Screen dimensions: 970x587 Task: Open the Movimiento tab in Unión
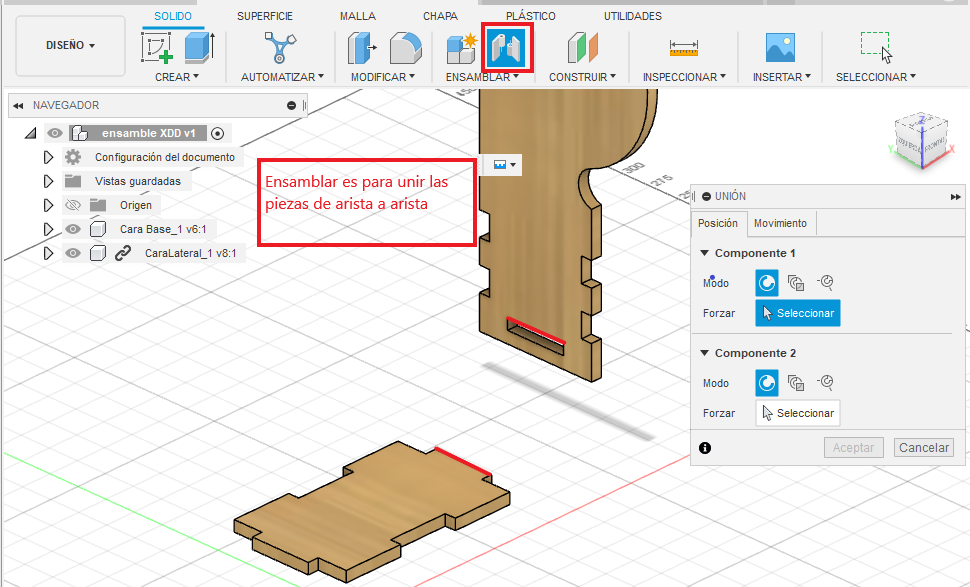point(780,223)
